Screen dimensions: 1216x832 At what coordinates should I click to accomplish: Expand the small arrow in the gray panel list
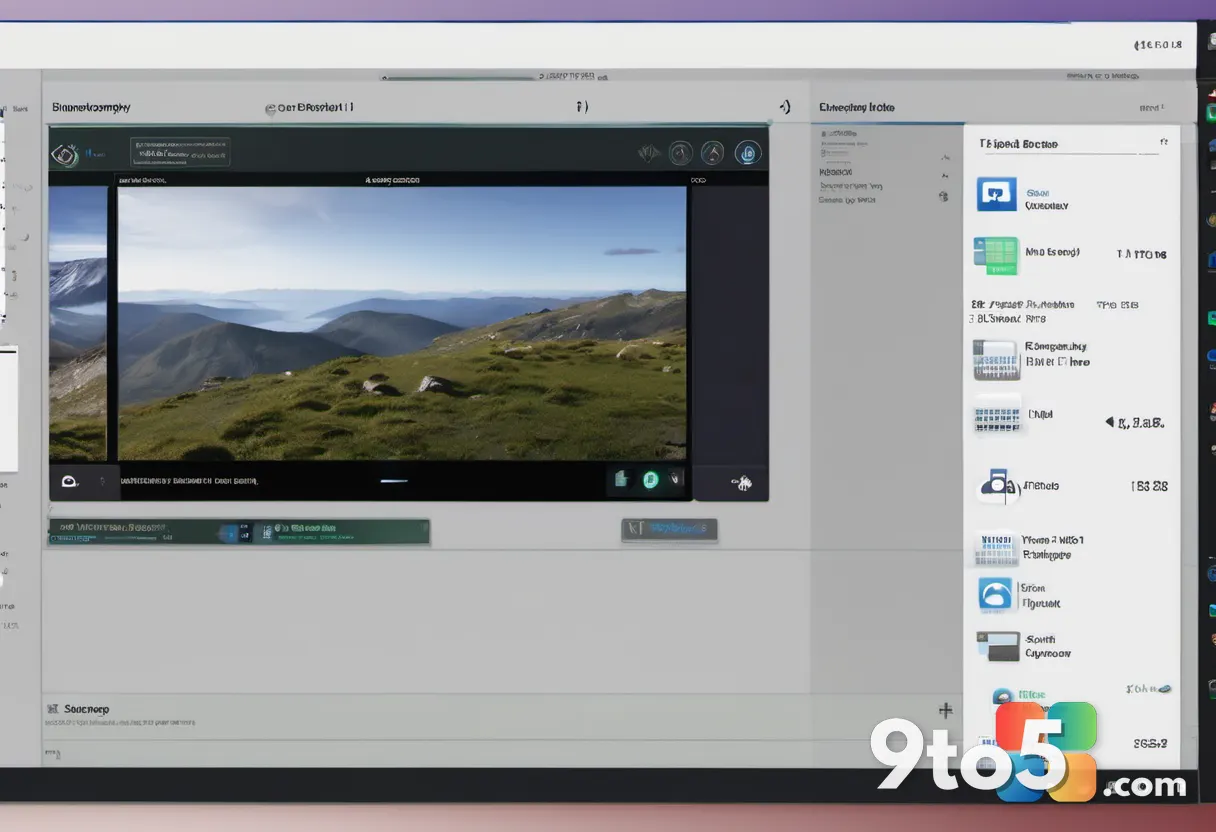coord(945,158)
